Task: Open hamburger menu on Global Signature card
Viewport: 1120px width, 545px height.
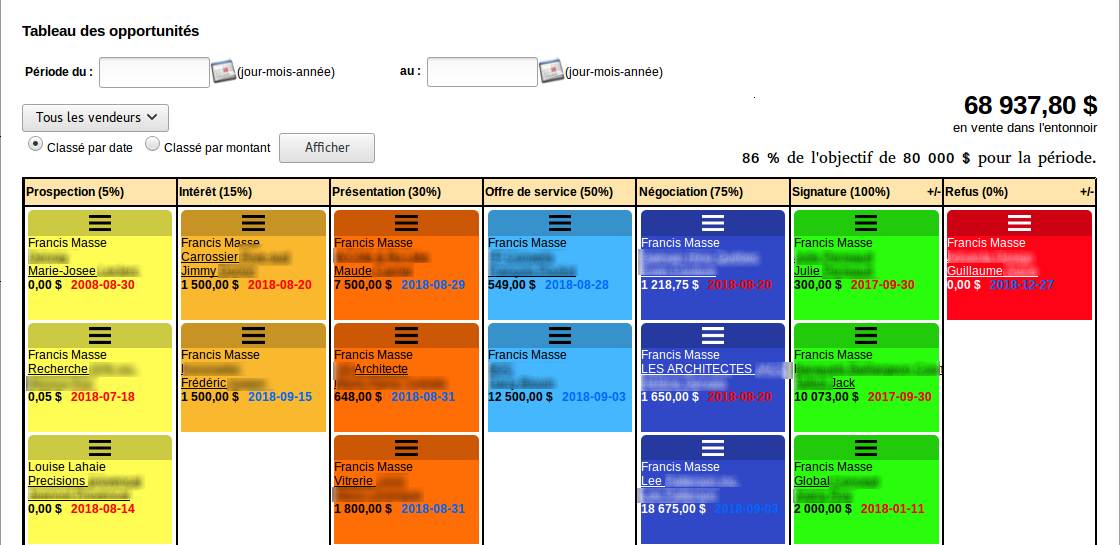Action: coord(865,447)
